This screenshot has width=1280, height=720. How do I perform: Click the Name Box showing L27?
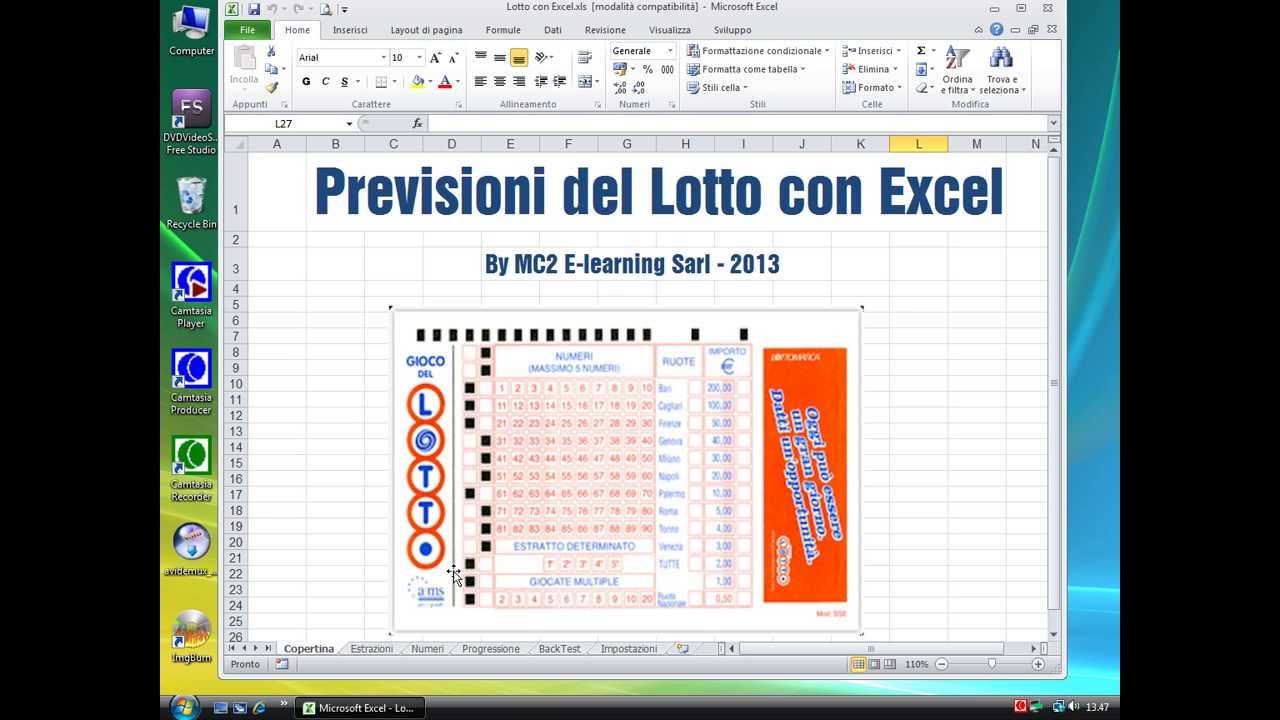click(284, 124)
